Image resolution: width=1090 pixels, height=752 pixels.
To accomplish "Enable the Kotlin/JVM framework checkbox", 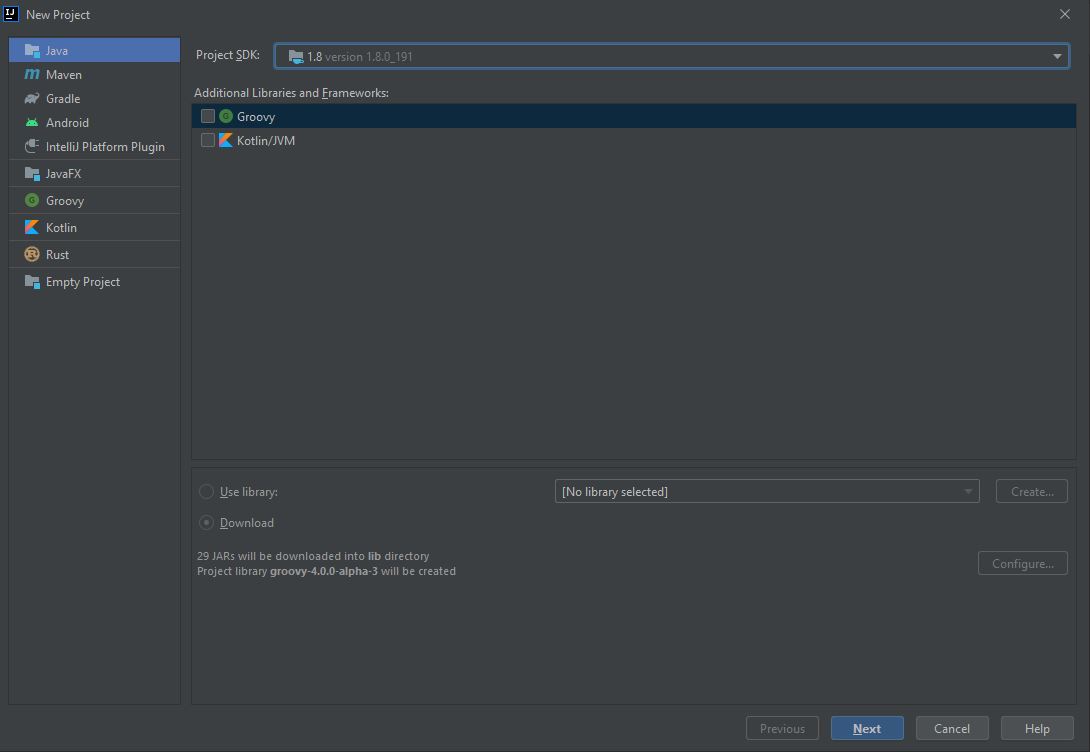I will pyautogui.click(x=208, y=140).
